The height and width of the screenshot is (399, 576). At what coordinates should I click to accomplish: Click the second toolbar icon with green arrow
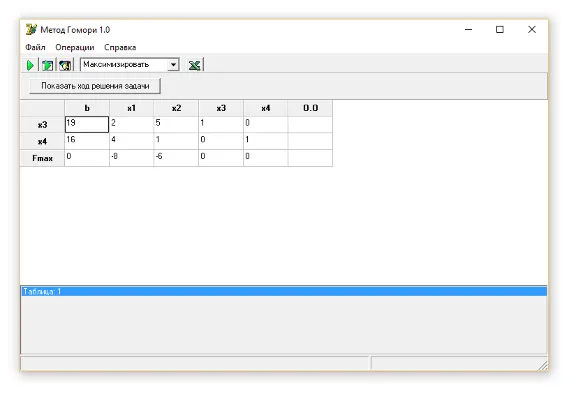tap(47, 65)
